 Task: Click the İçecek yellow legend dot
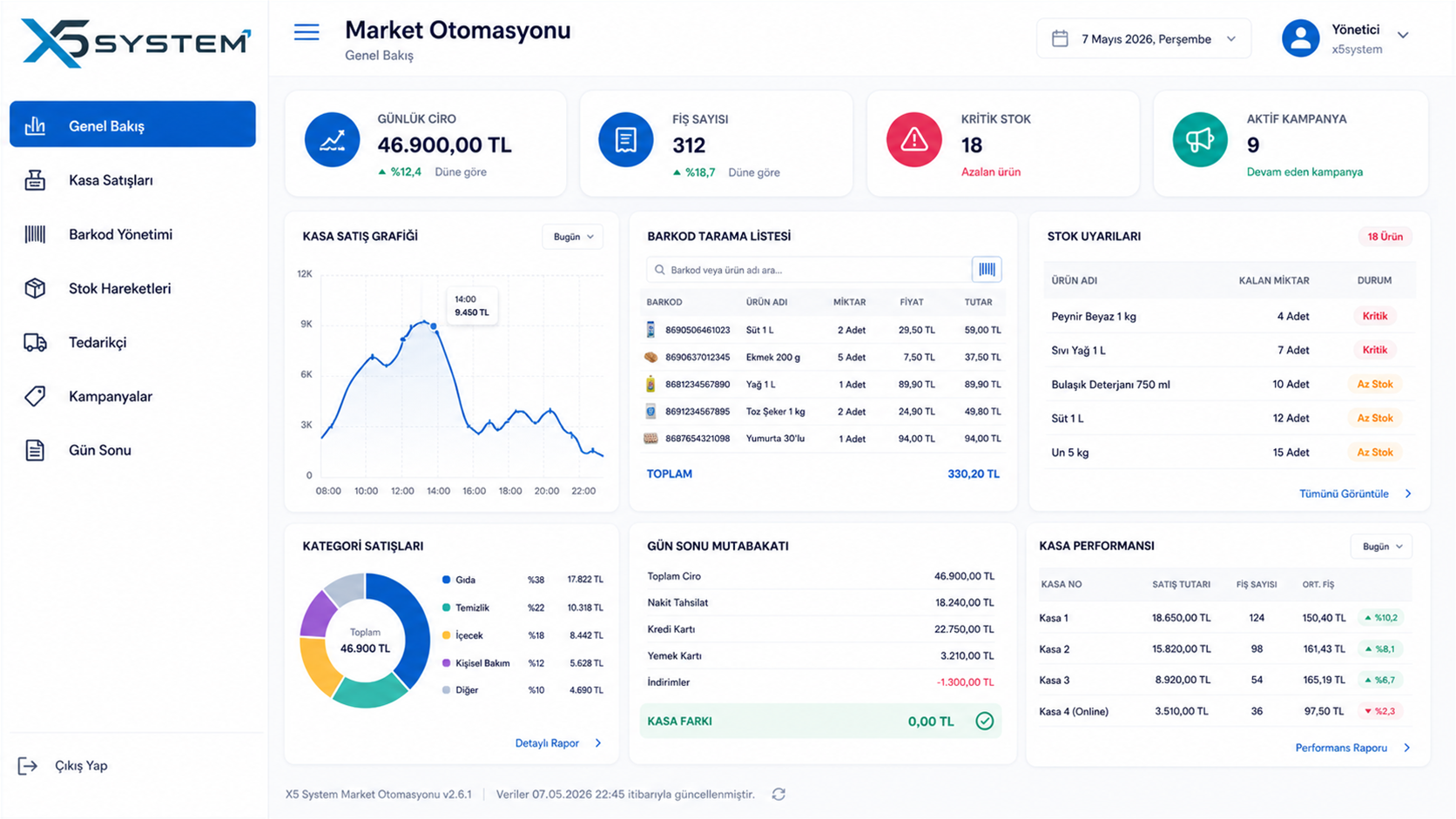click(x=447, y=635)
